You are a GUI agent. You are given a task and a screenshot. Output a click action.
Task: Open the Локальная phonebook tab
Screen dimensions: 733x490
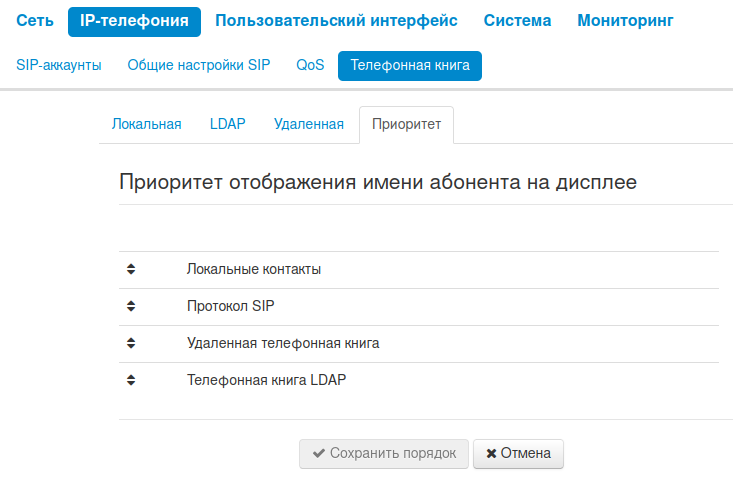pyautogui.click(x=146, y=124)
